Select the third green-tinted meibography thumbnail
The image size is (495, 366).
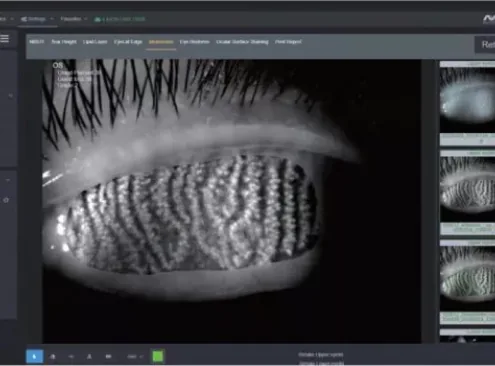click(x=467, y=278)
